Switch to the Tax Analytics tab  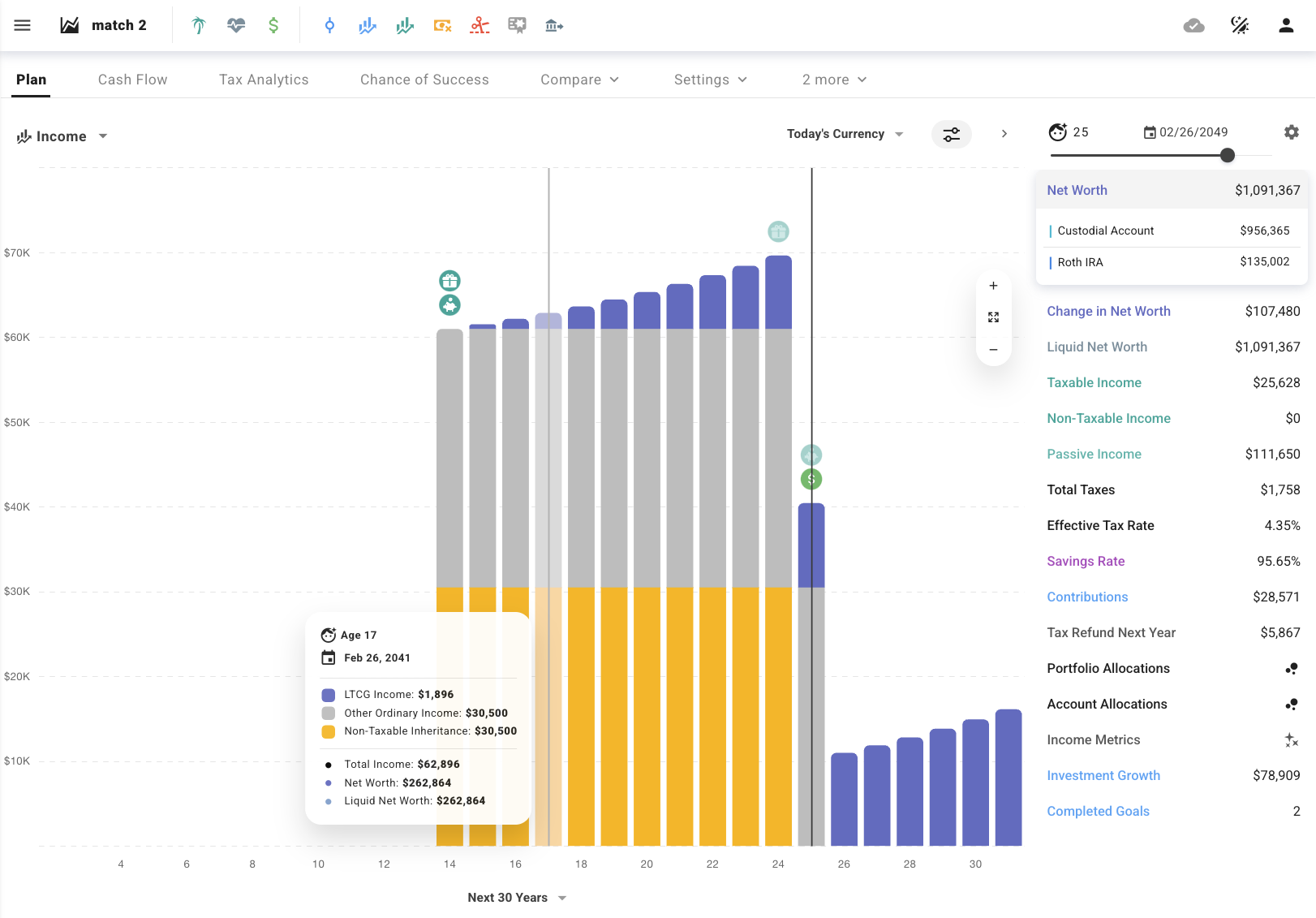[264, 80]
